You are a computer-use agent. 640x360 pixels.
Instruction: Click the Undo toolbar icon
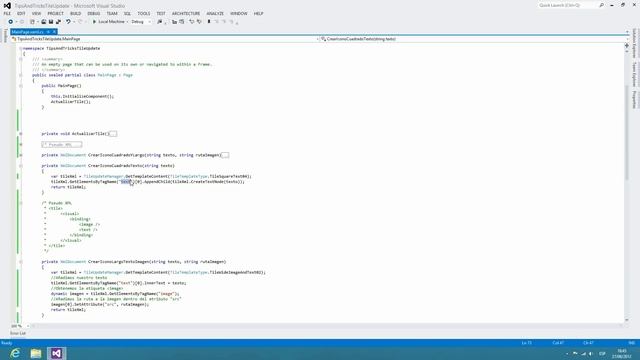(x=68, y=22)
